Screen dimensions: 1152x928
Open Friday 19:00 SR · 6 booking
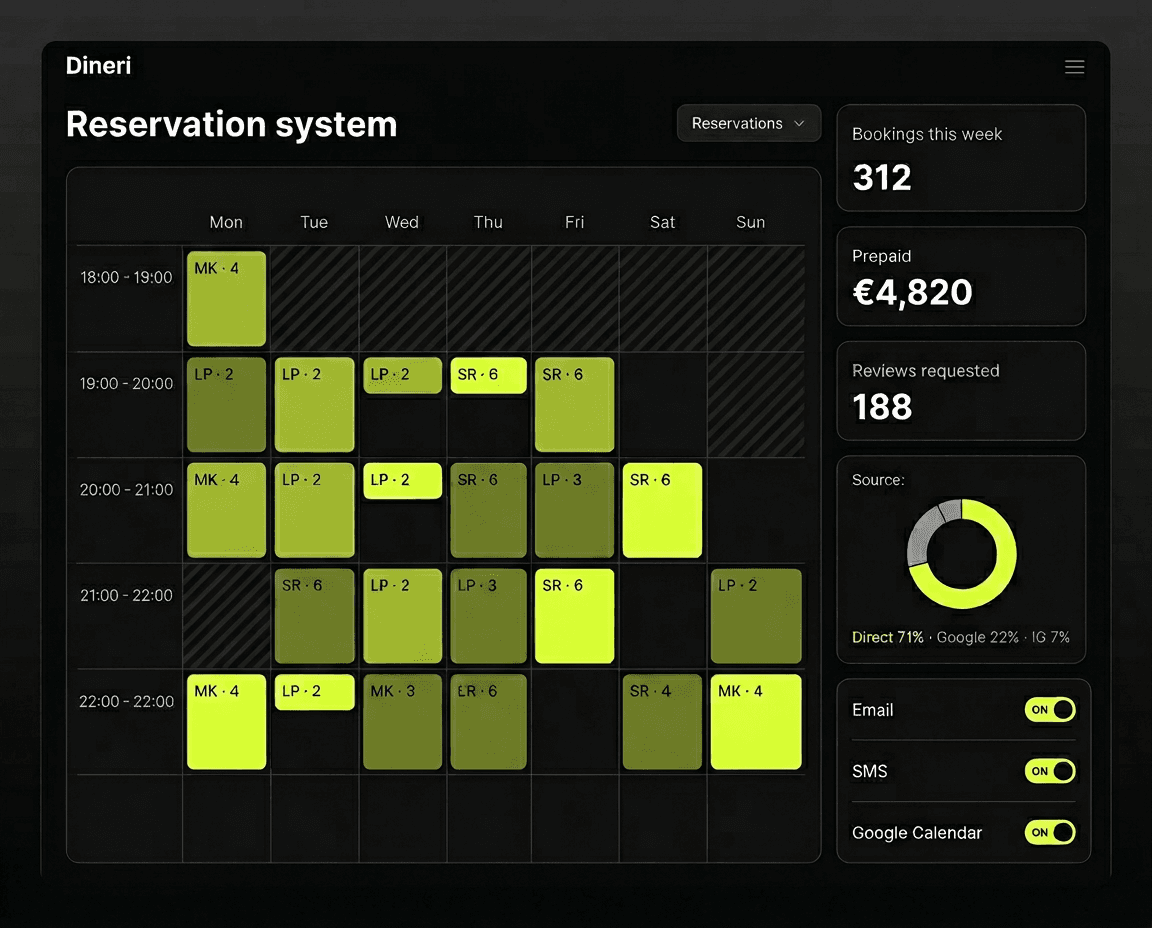coord(575,405)
